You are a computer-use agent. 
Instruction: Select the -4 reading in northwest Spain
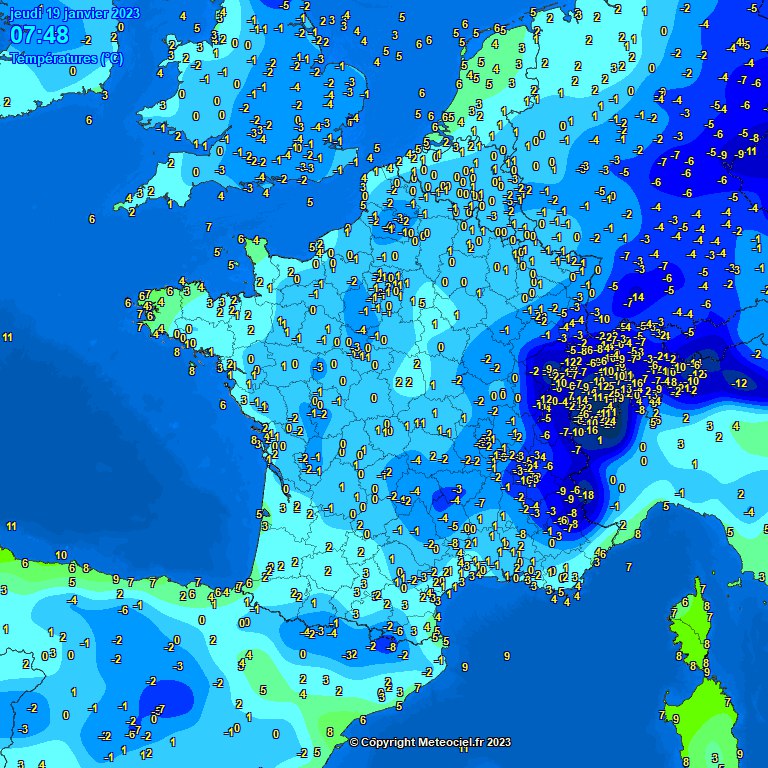click(x=72, y=600)
